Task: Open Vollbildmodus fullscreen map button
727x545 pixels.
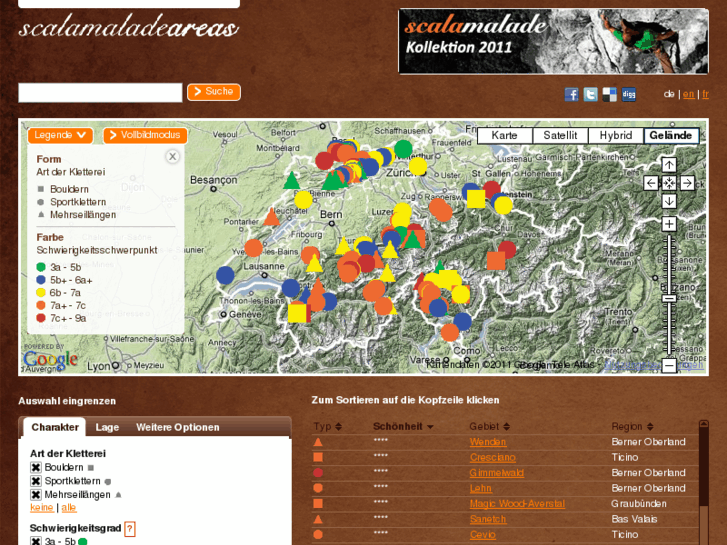Action: point(146,135)
